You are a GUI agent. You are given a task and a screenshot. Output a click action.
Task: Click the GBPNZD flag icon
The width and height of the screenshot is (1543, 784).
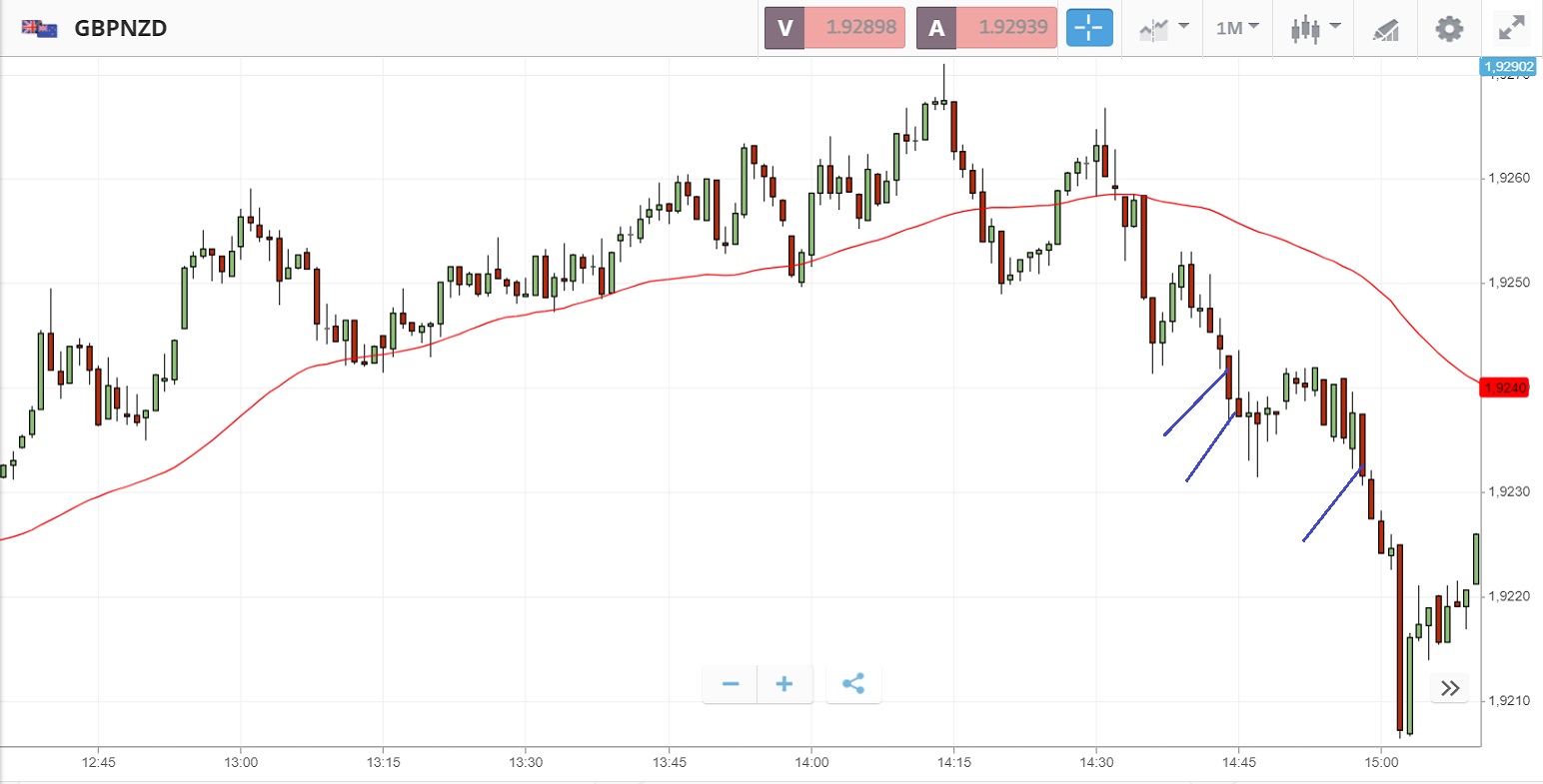coord(40,28)
